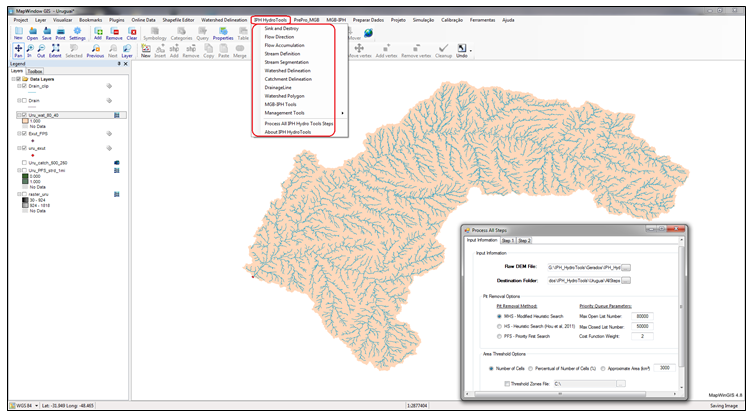The width and height of the screenshot is (756, 418).
Task: Zoom to Layer icon
Action: 127,50
